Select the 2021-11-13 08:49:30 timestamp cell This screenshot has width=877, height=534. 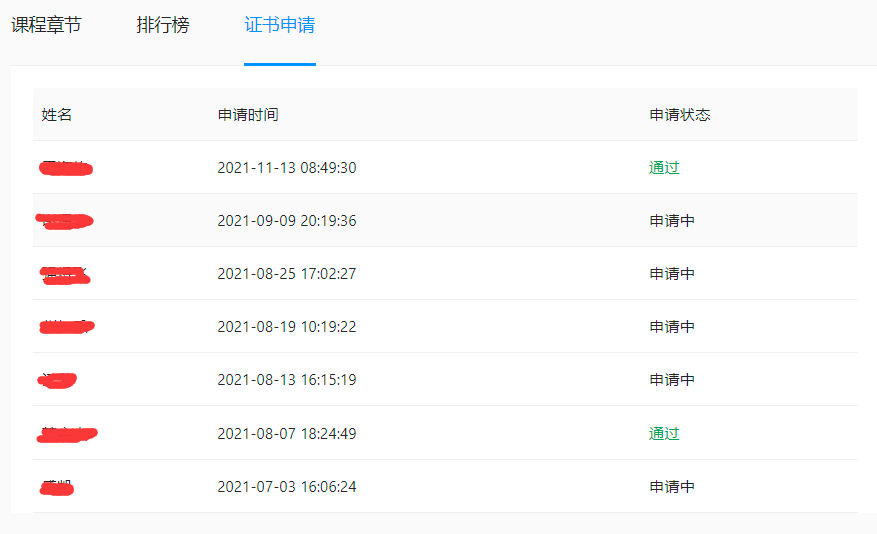[x=287, y=168]
